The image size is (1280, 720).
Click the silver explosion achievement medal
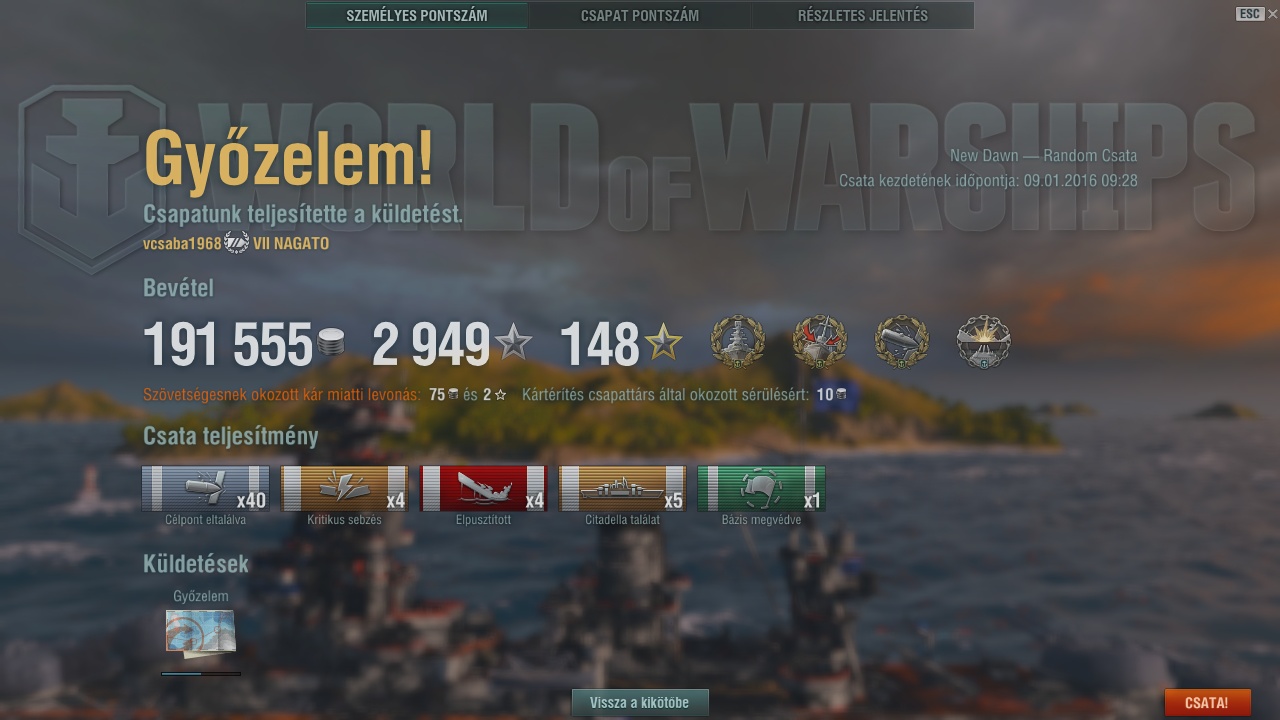click(983, 342)
